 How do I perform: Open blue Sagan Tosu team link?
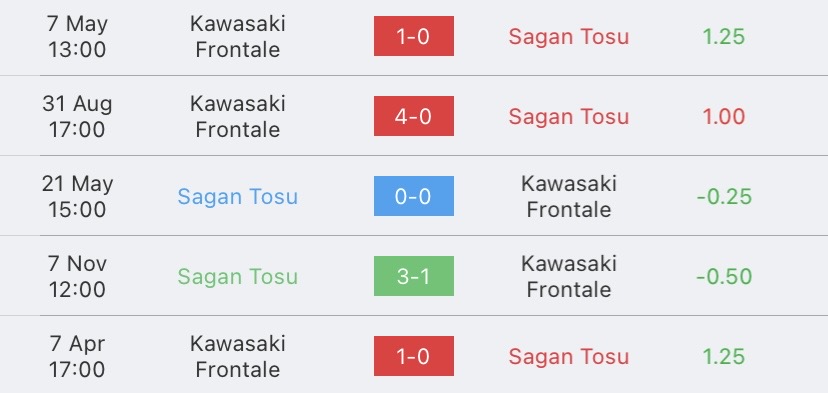tap(238, 196)
